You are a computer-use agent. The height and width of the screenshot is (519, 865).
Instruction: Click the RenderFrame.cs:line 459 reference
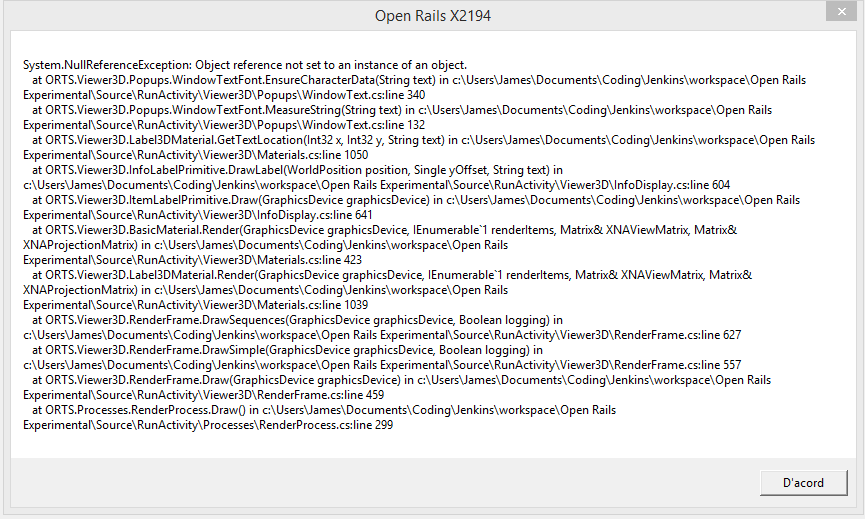324,395
